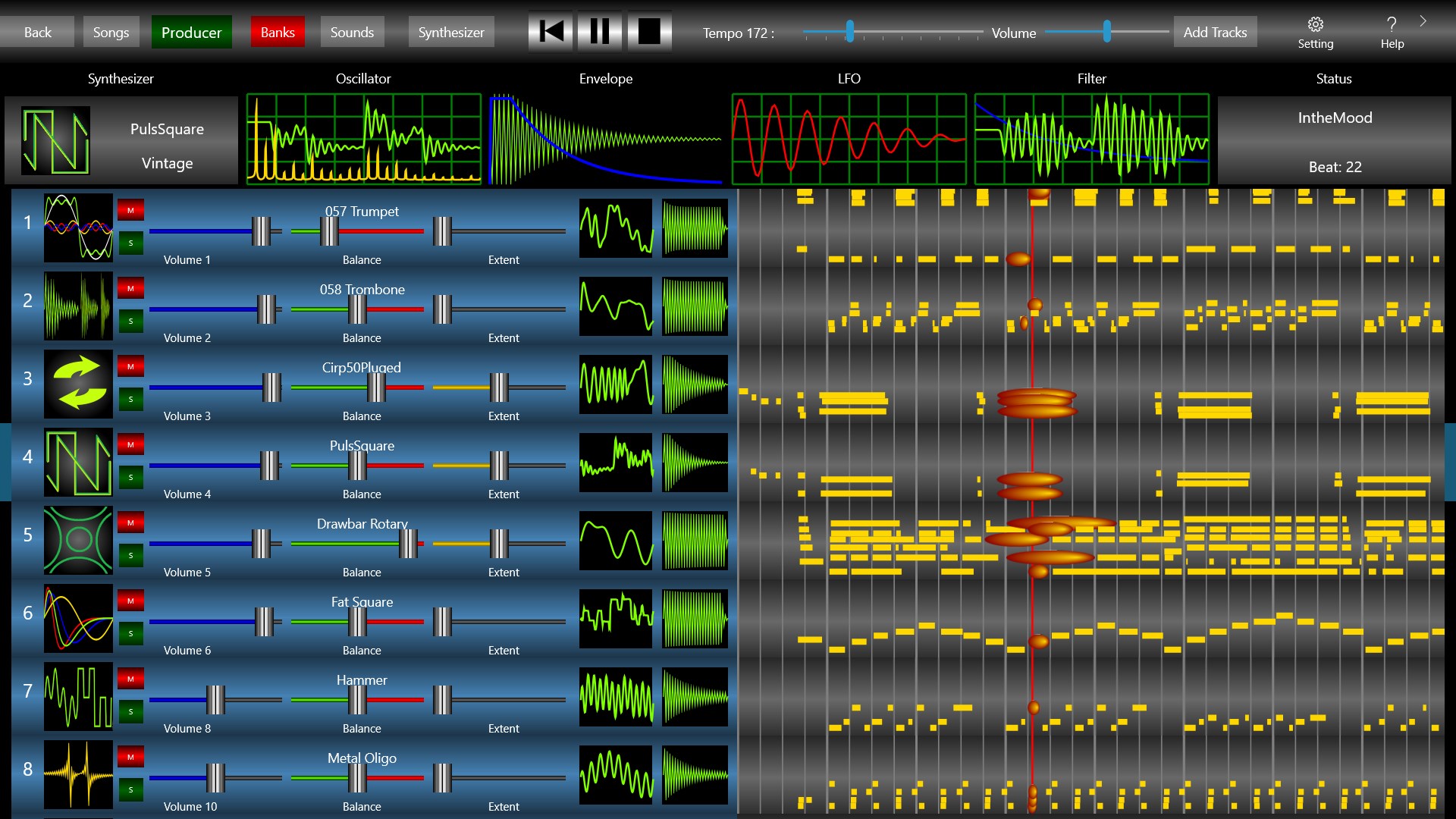The image size is (1456, 819).
Task: Click track 7's Hammer waveform thumbnail
Action: coord(615,697)
